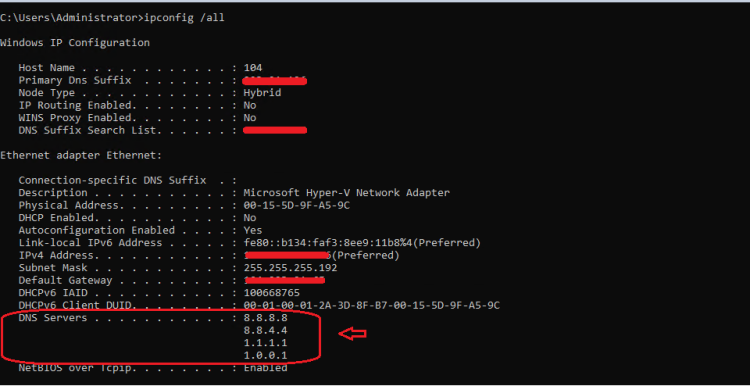Screen dimensions: 750x386
Task: Click the redacted Primary Dns Suffix value
Action: (x=275, y=81)
